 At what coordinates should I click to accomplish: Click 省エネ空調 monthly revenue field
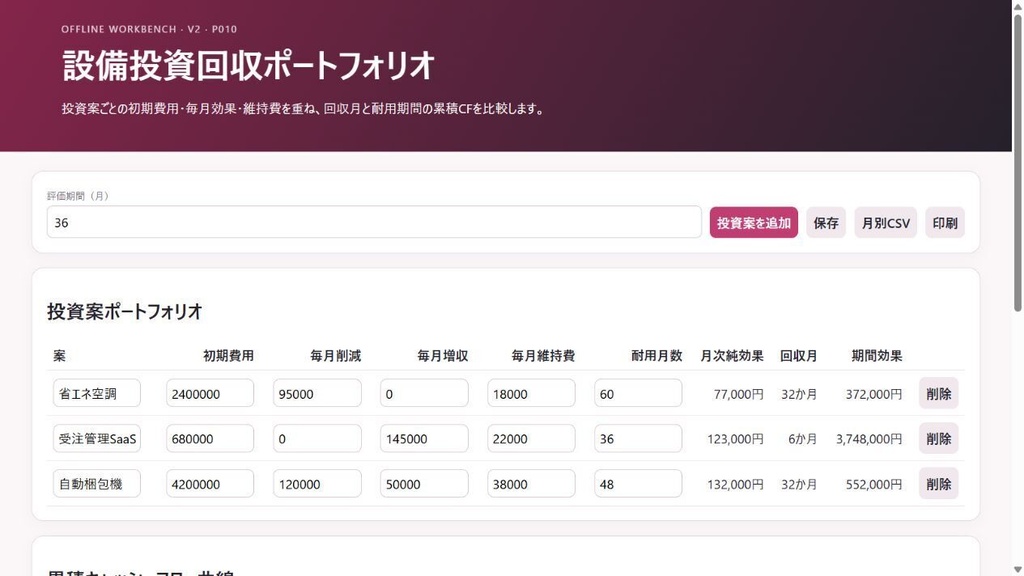424,394
